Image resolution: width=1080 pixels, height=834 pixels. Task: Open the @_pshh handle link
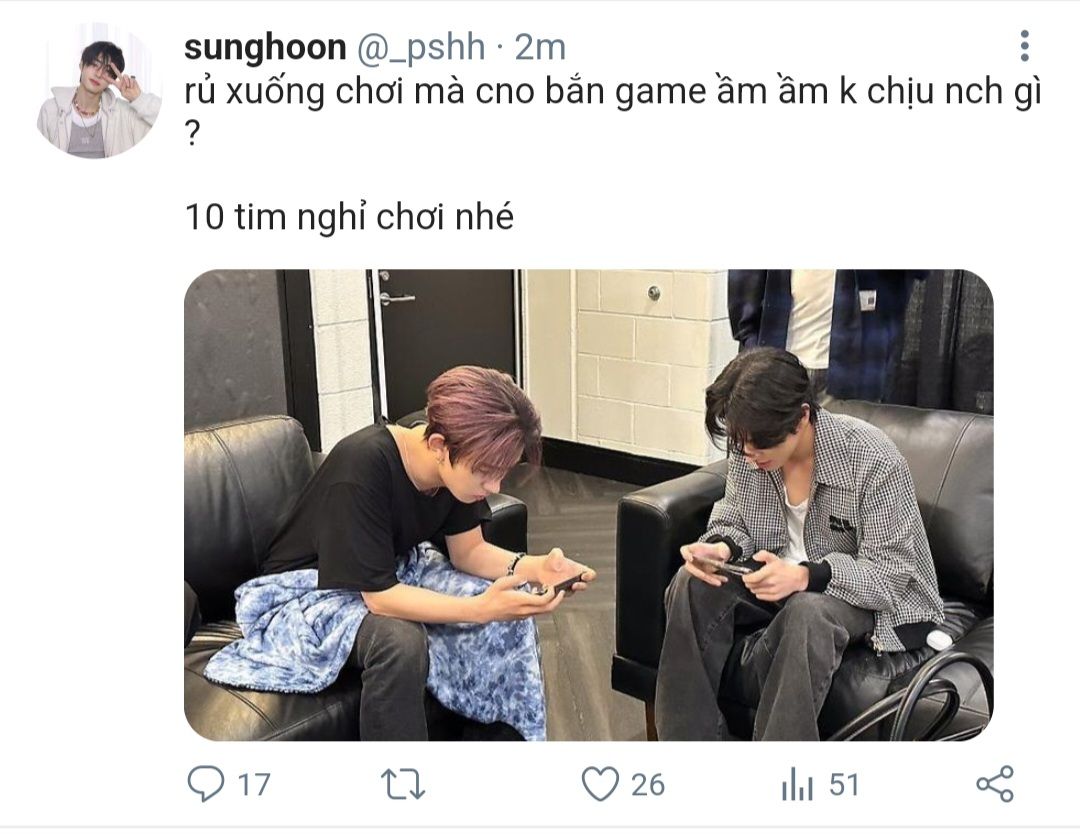coord(420,48)
